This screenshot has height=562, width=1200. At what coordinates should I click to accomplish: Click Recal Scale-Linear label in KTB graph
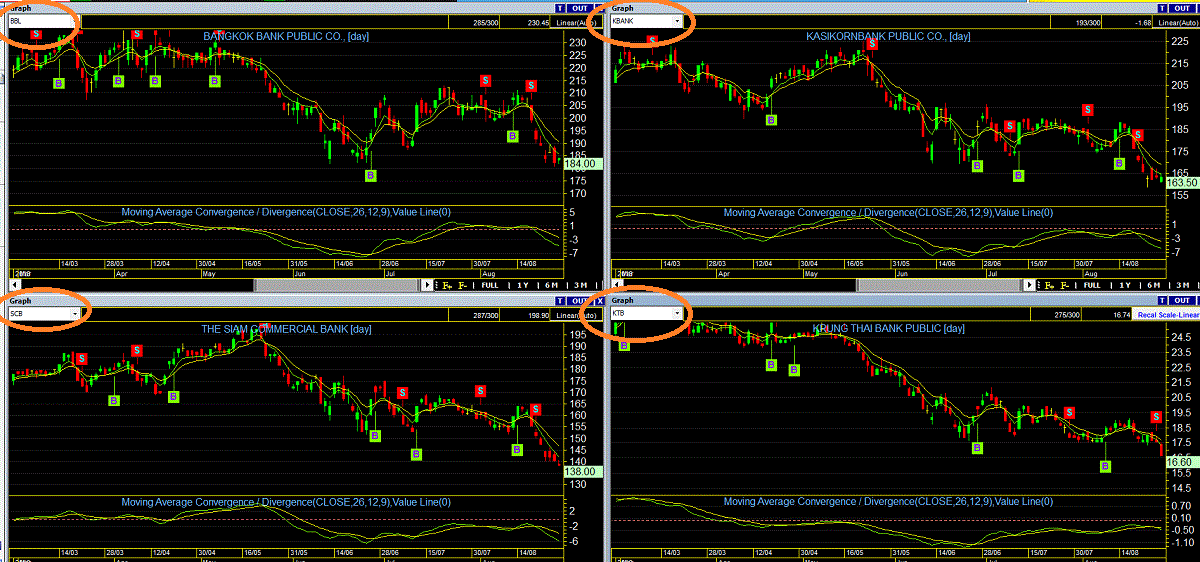1168,315
